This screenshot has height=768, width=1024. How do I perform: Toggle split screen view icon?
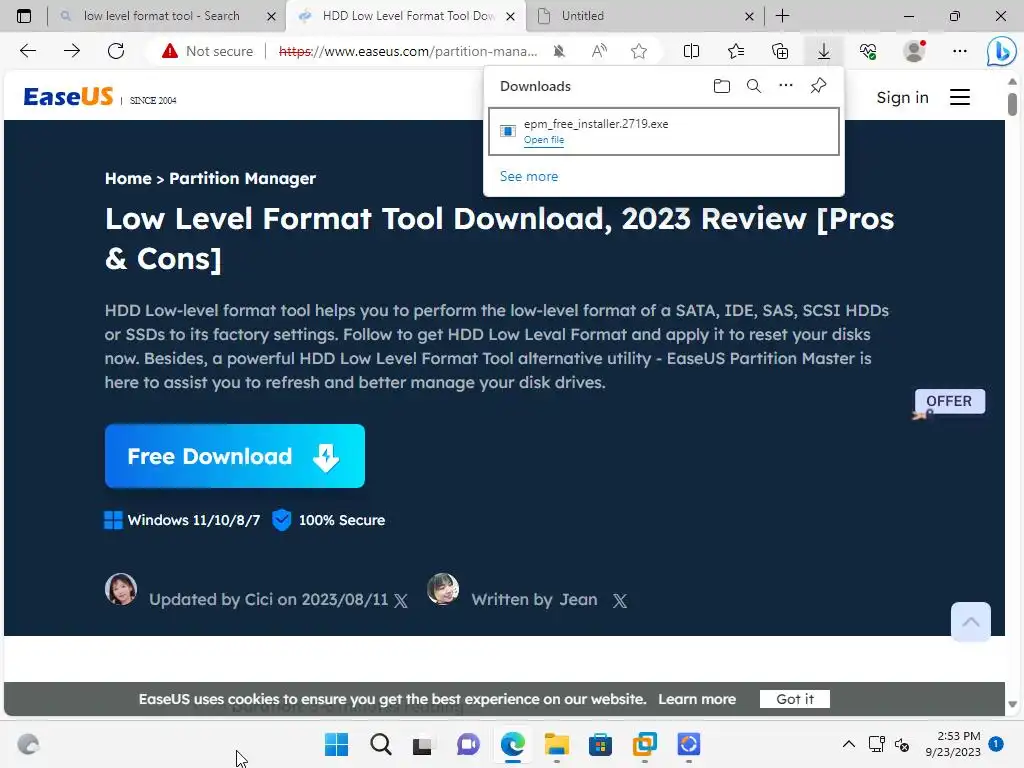pyautogui.click(x=691, y=51)
